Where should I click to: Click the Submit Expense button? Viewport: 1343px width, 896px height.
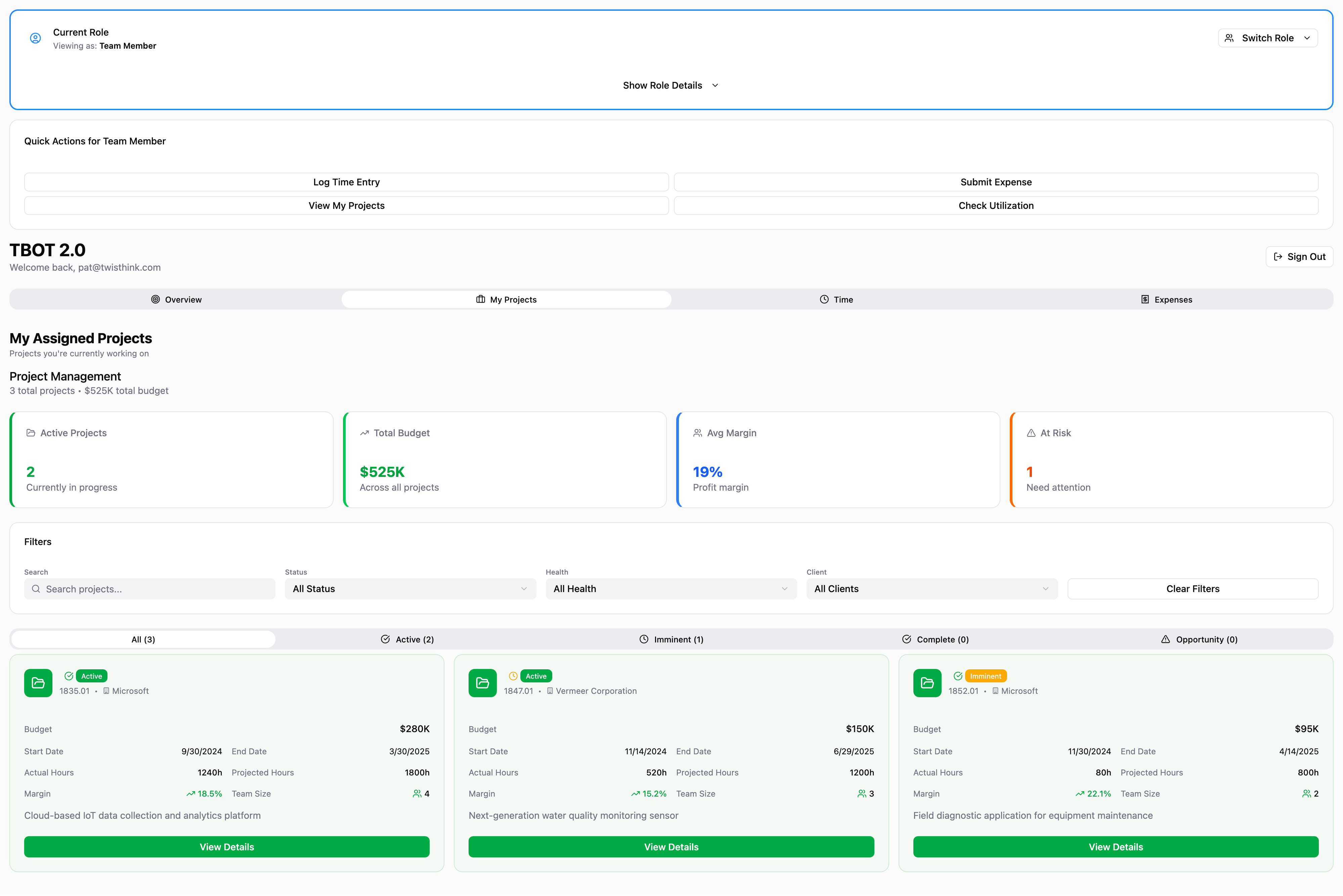click(996, 182)
